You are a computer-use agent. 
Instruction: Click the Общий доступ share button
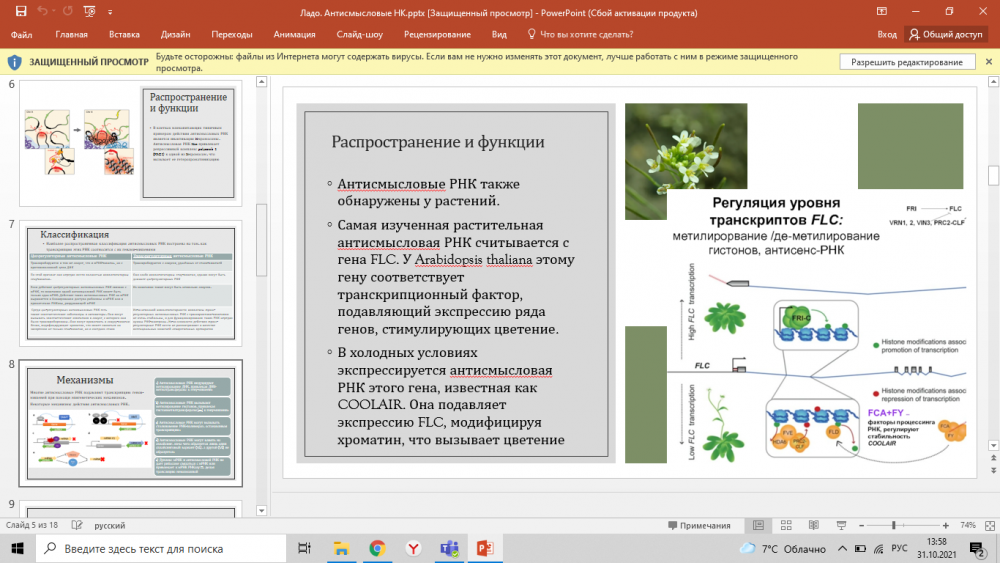coord(946,34)
